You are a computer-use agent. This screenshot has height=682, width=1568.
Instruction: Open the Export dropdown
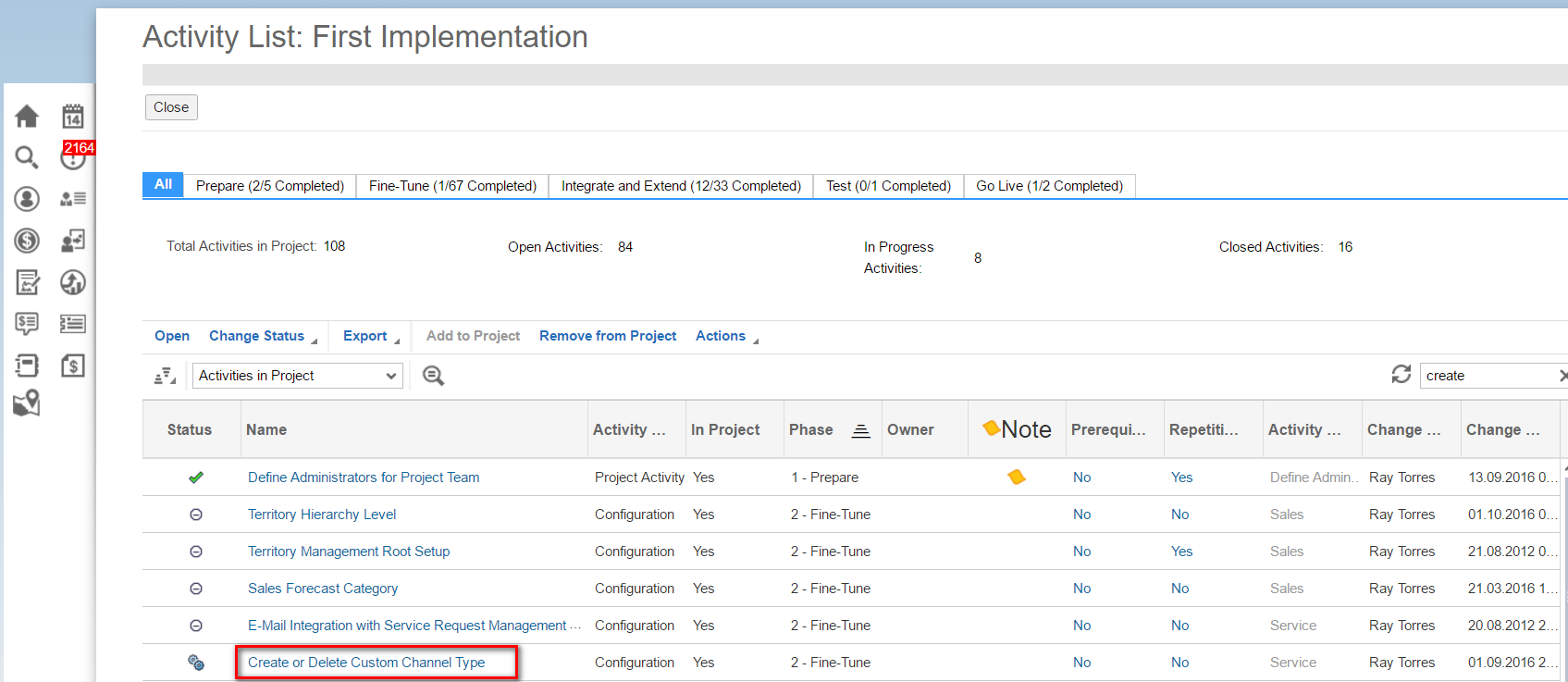(x=371, y=336)
